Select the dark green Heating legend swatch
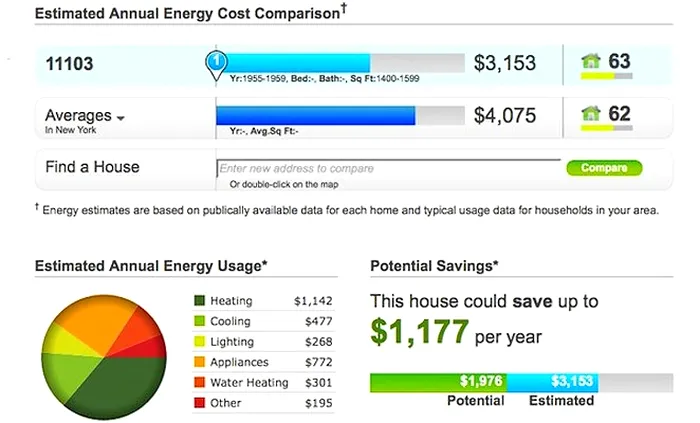The height and width of the screenshot is (423, 700). point(199,300)
